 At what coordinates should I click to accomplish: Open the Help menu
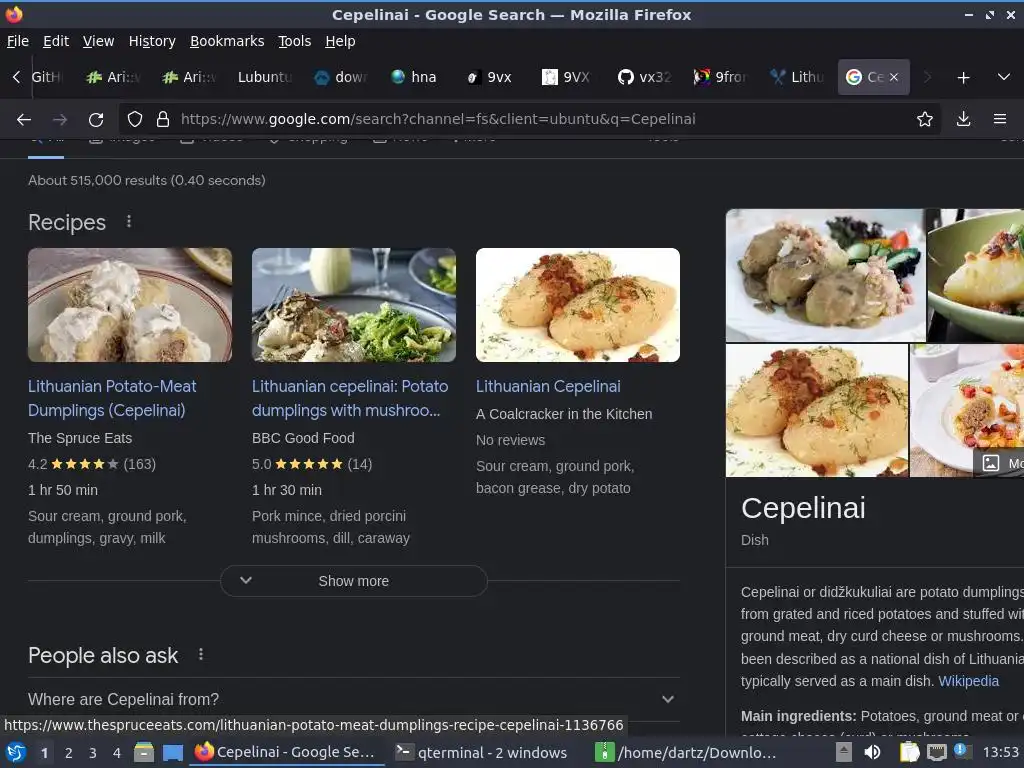click(x=340, y=41)
